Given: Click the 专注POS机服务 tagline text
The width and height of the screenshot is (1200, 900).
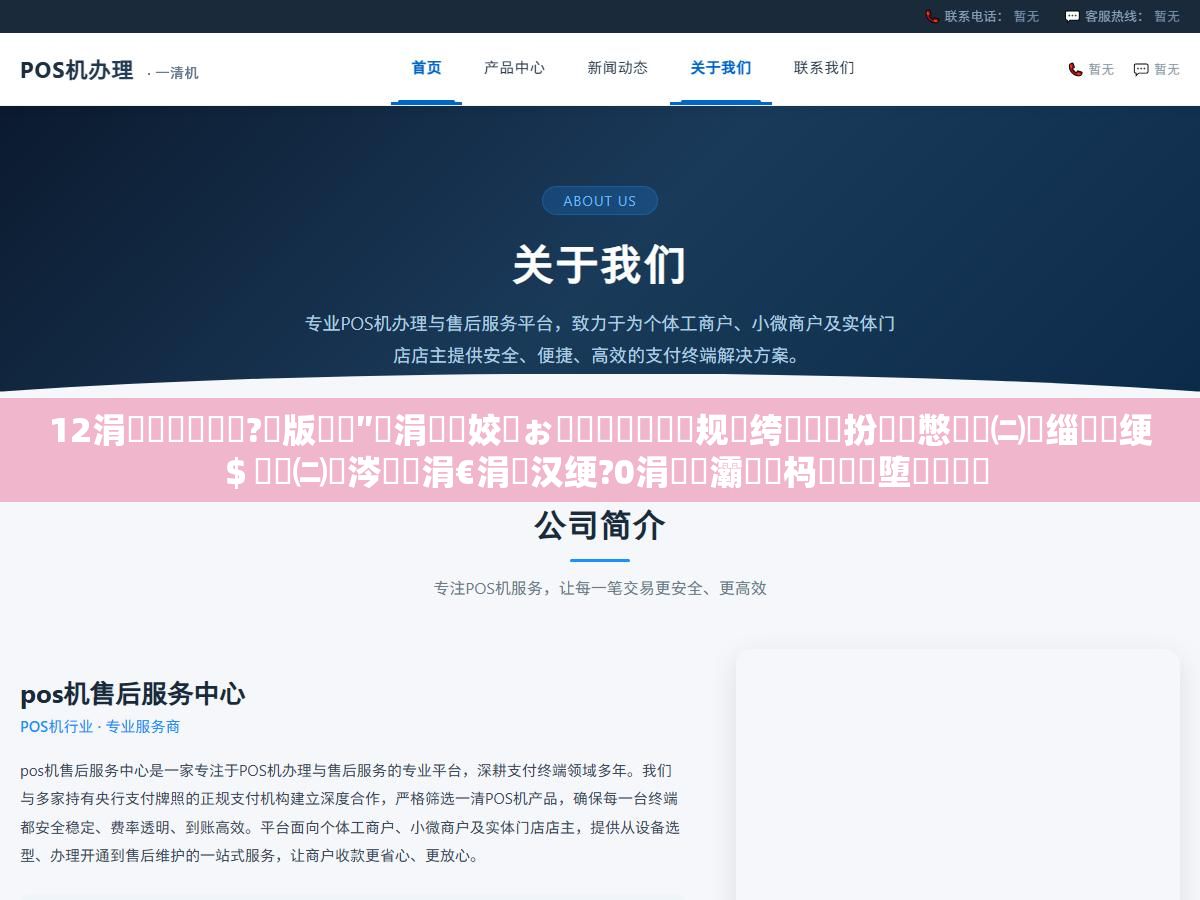Looking at the screenshot, I should [x=600, y=588].
